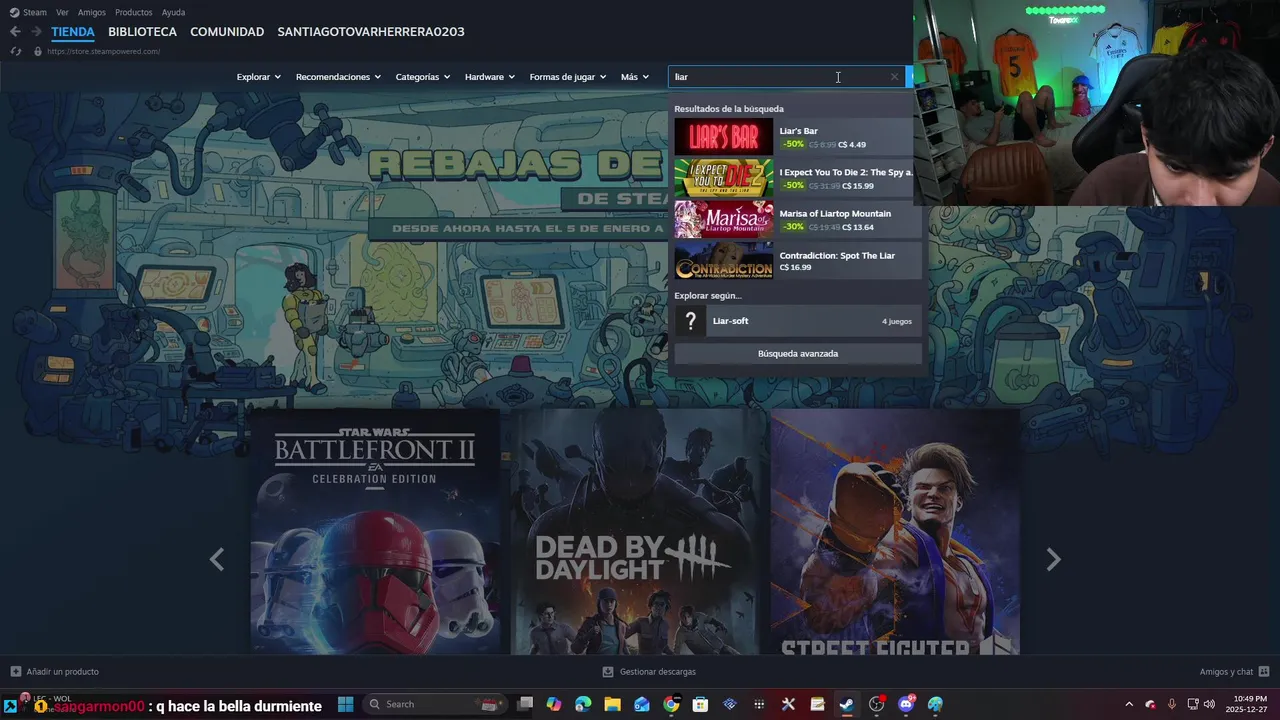Open File Explorer from the taskbar

[x=612, y=704]
